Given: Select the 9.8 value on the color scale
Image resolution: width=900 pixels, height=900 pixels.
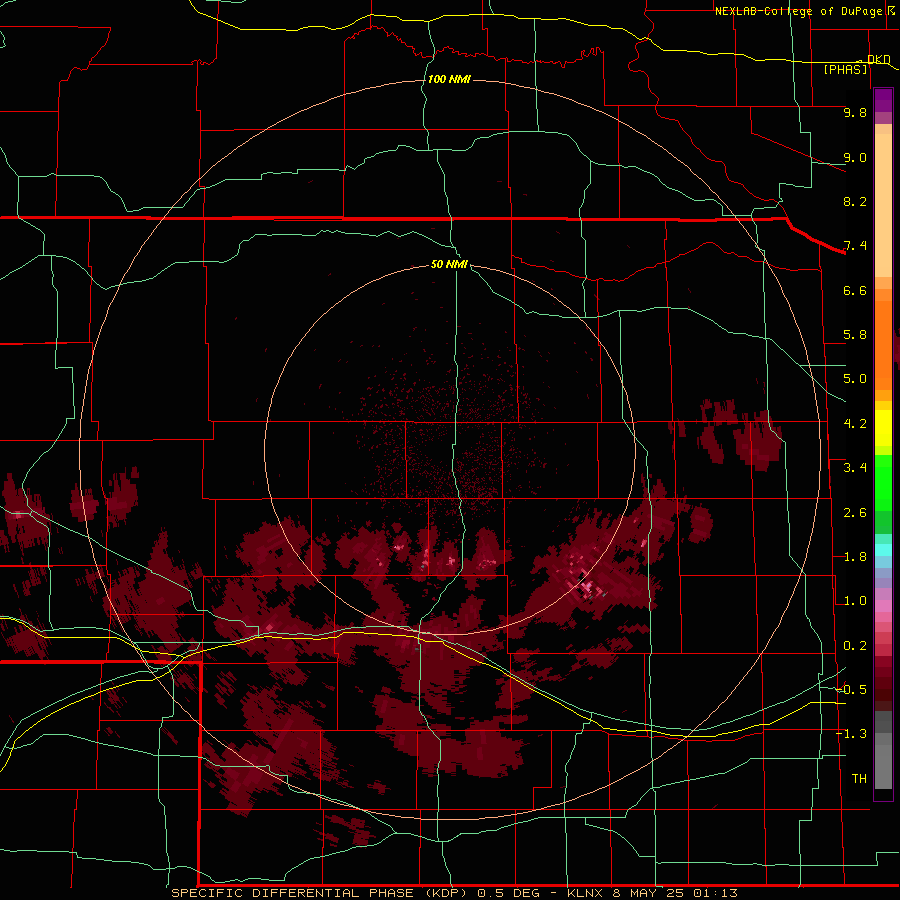Looking at the screenshot, I should click(x=855, y=112).
